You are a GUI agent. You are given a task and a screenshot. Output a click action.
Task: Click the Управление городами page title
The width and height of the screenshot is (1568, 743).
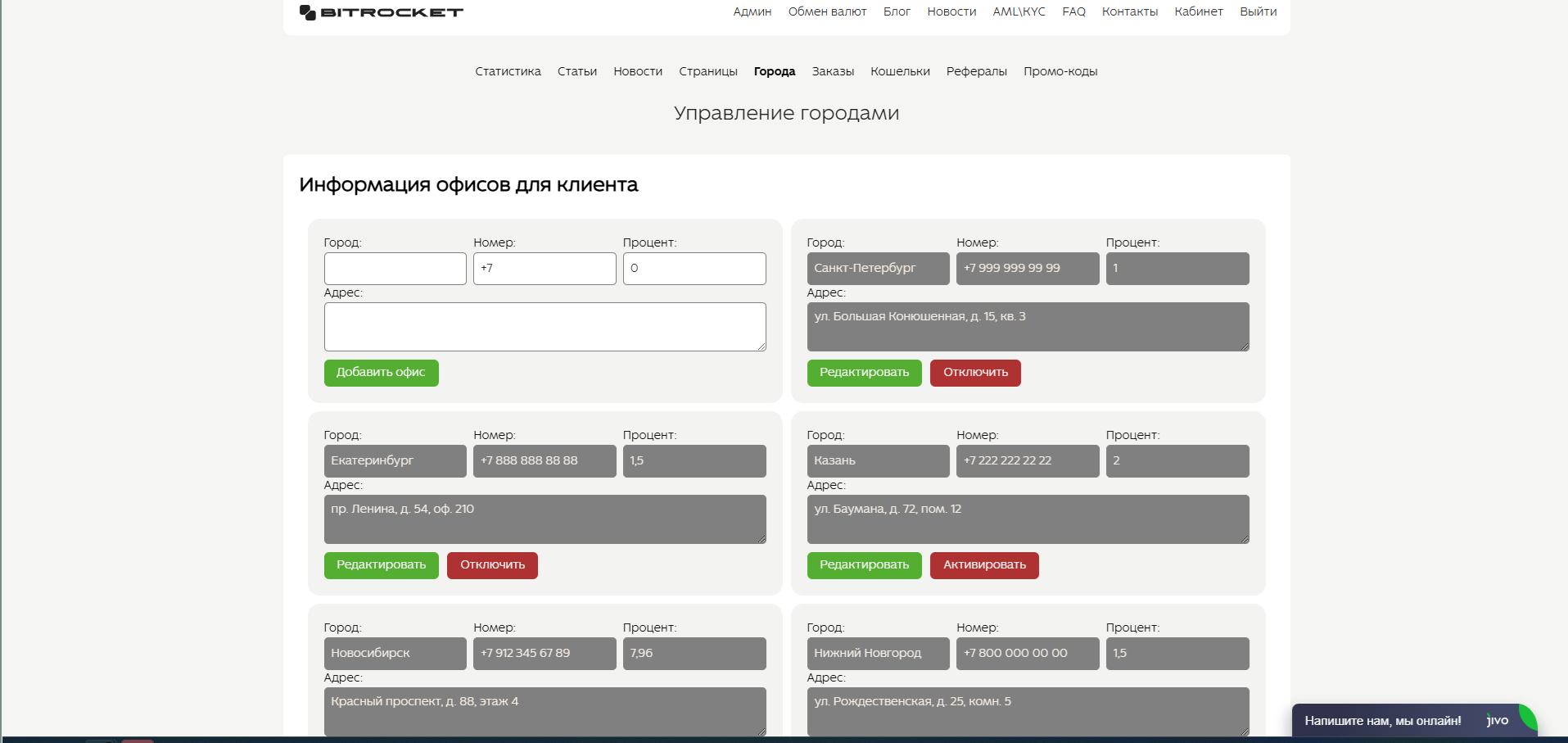click(787, 113)
